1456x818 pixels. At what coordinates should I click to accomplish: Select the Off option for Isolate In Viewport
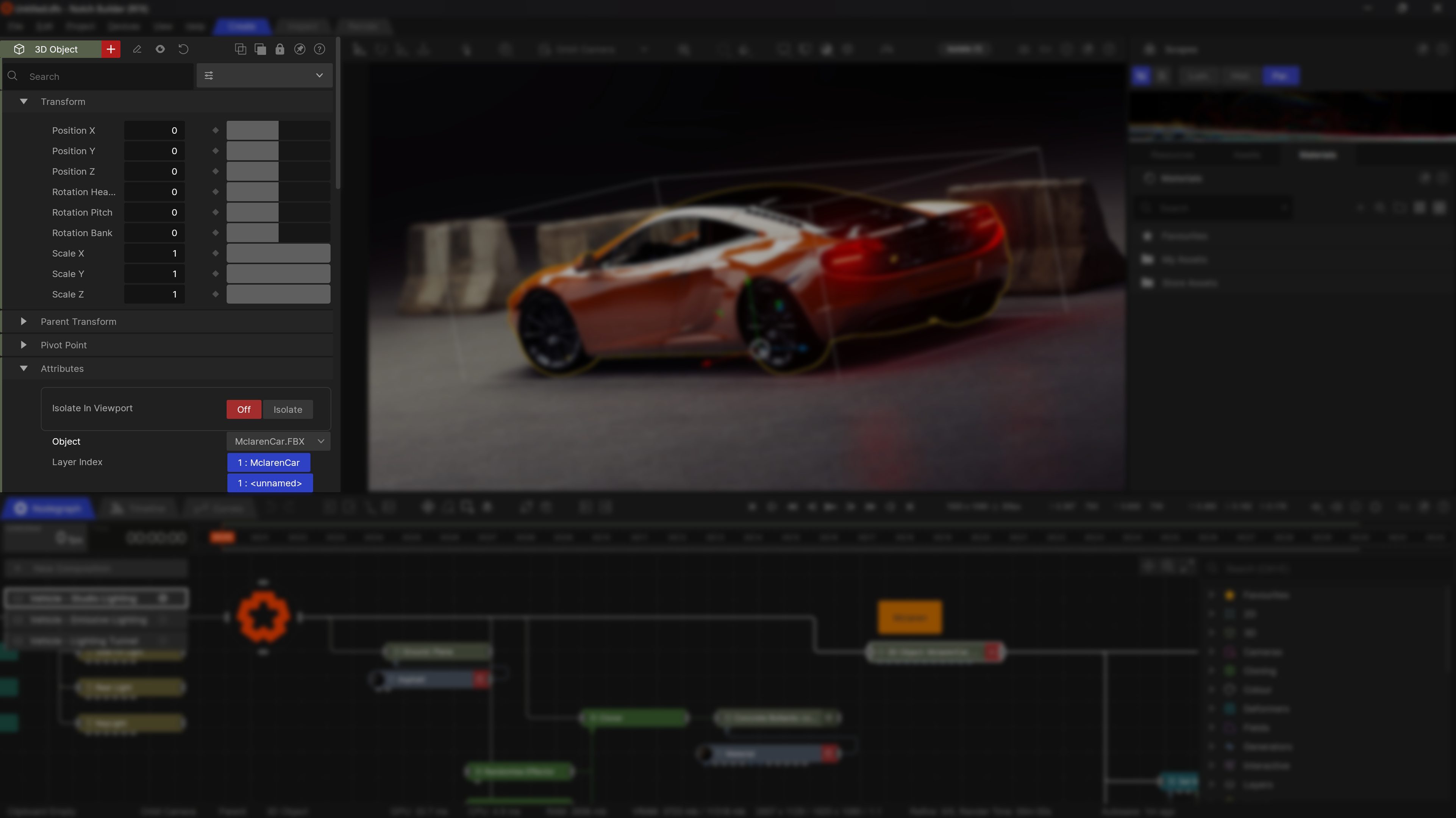[x=244, y=410]
